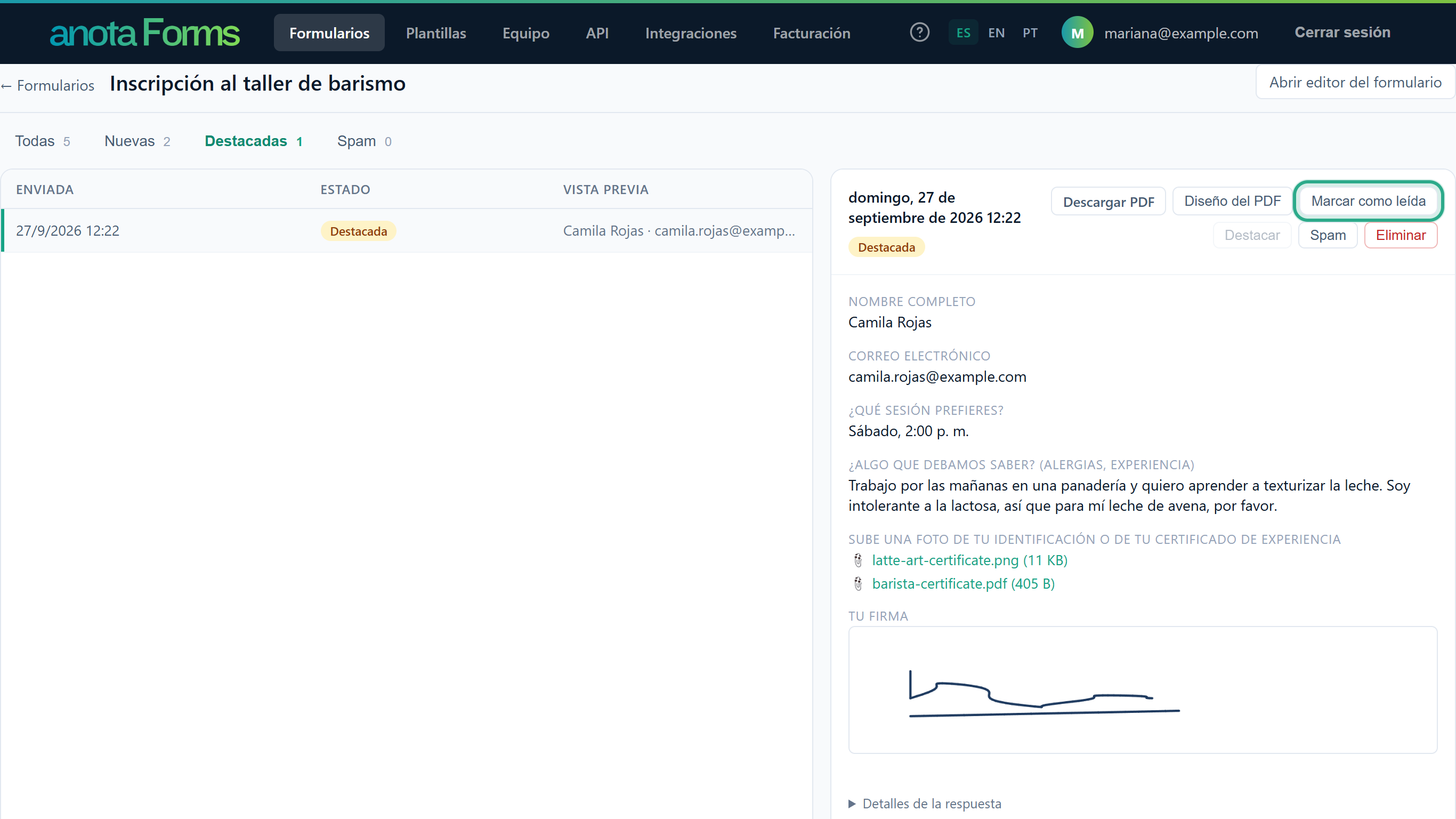This screenshot has width=1456, height=819.
Task: Open the API section
Action: tap(597, 33)
